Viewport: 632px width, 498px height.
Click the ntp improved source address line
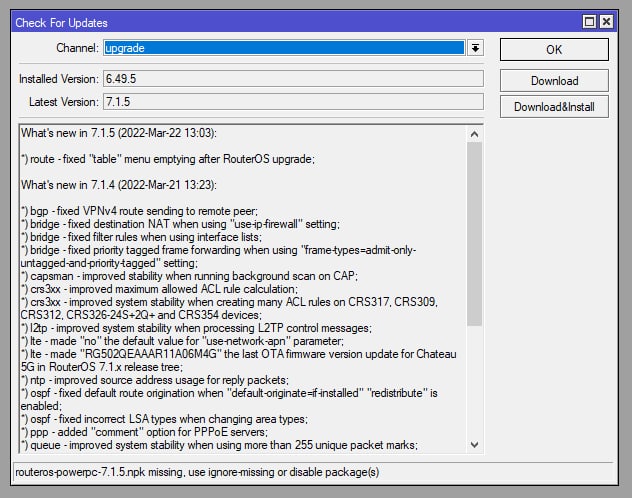point(155,380)
